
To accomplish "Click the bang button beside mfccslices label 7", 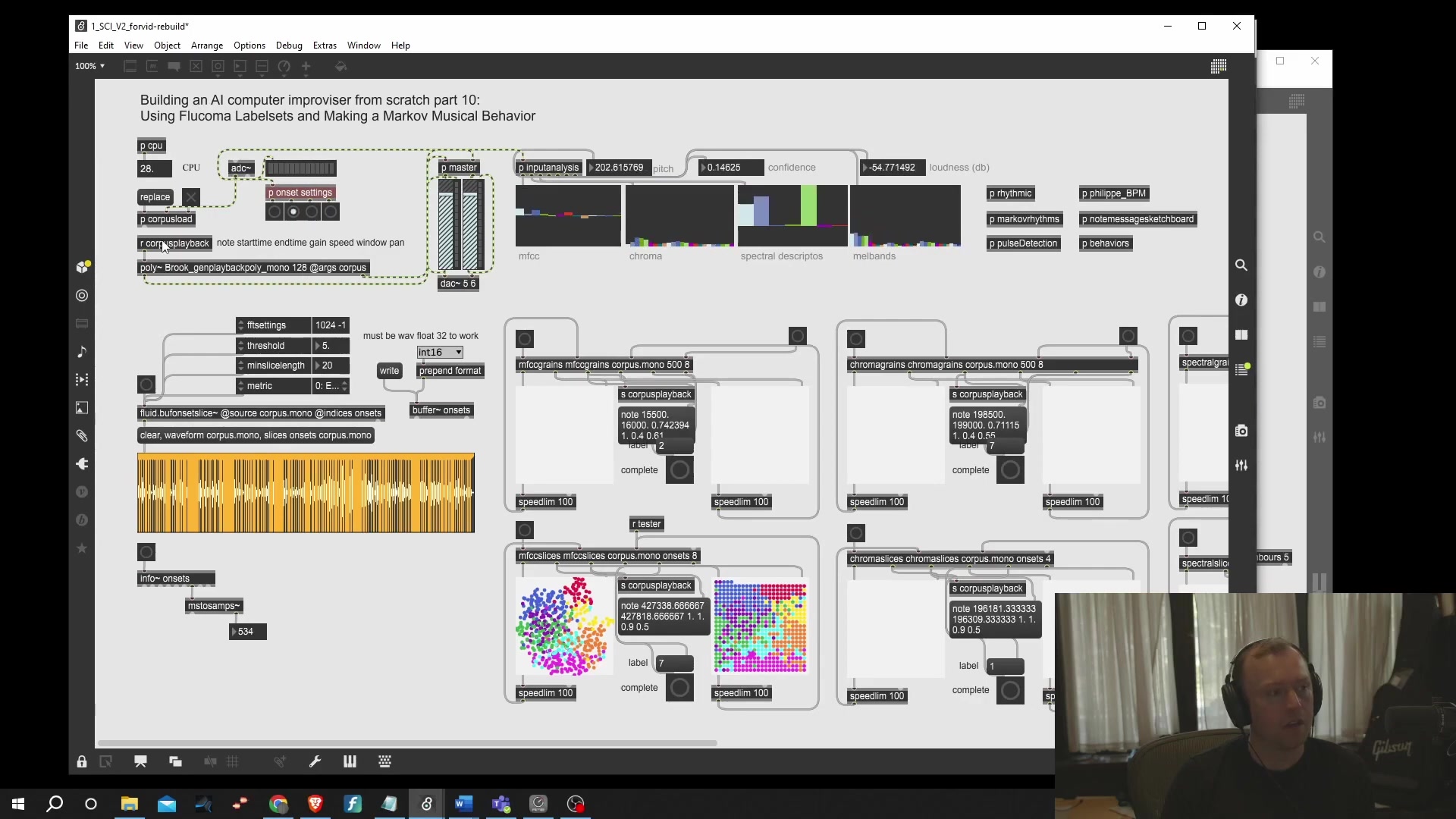I will click(x=680, y=688).
